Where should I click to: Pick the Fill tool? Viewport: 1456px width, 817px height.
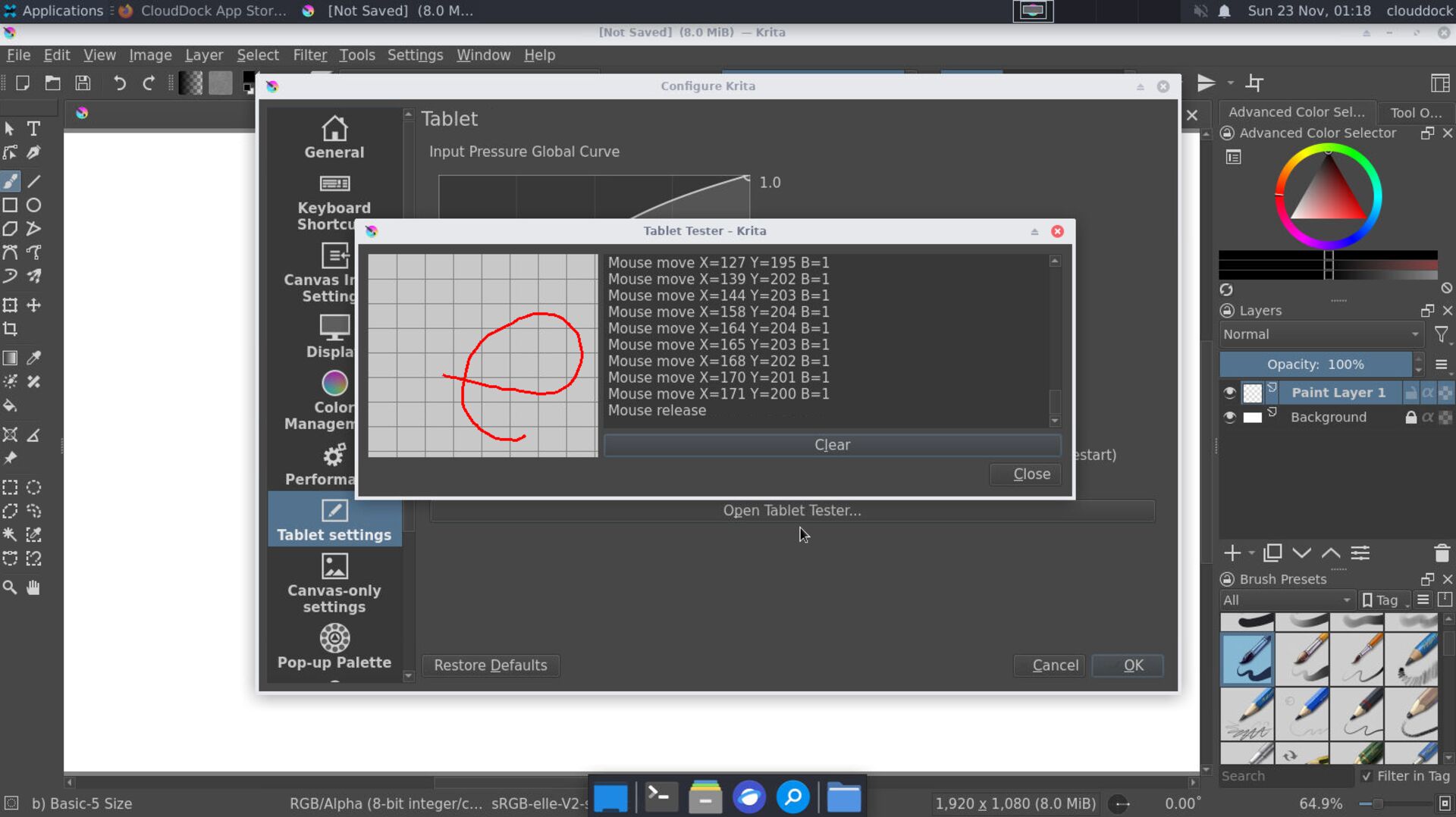[x=10, y=406]
